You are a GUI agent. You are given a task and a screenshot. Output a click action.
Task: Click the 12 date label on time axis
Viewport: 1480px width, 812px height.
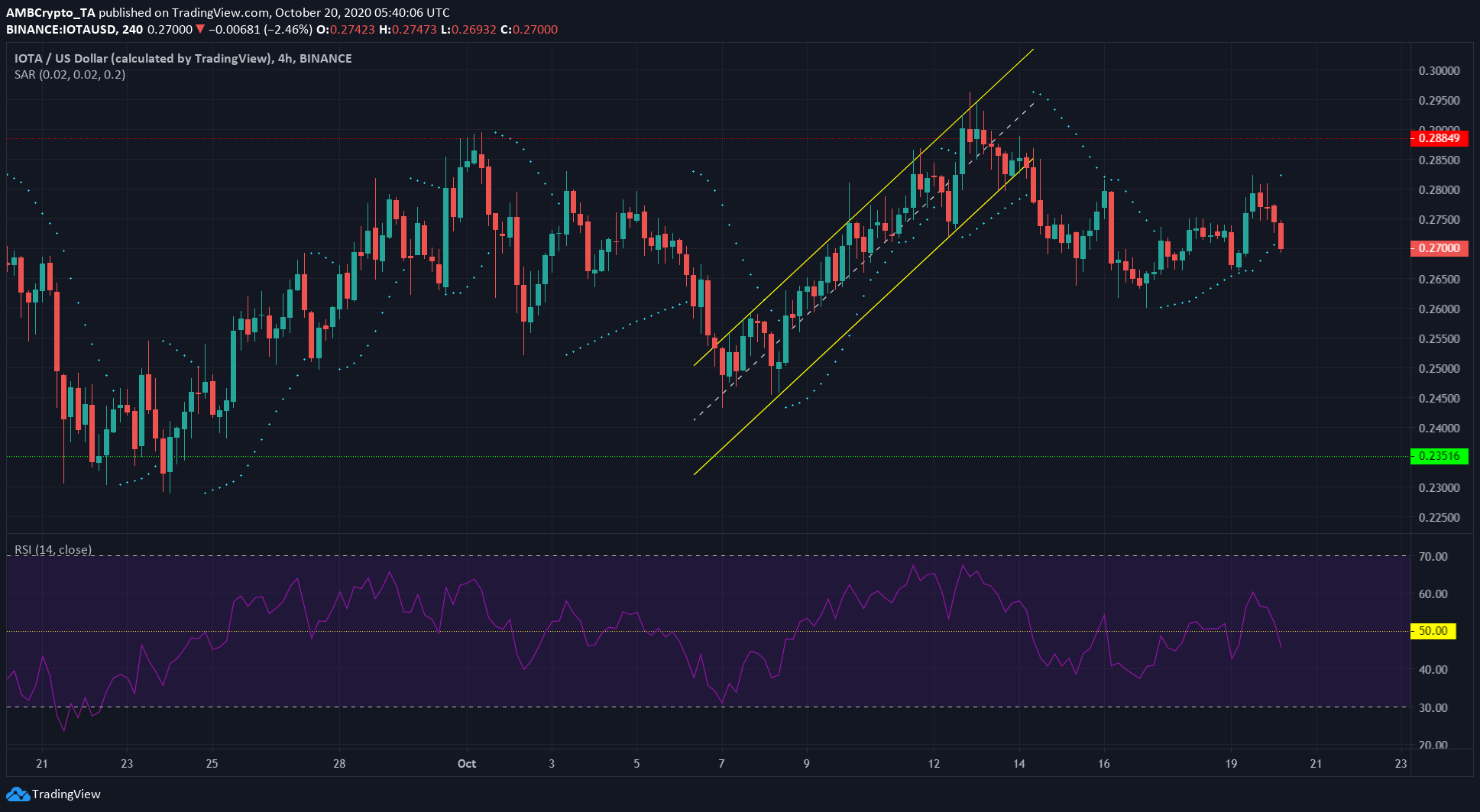934,764
